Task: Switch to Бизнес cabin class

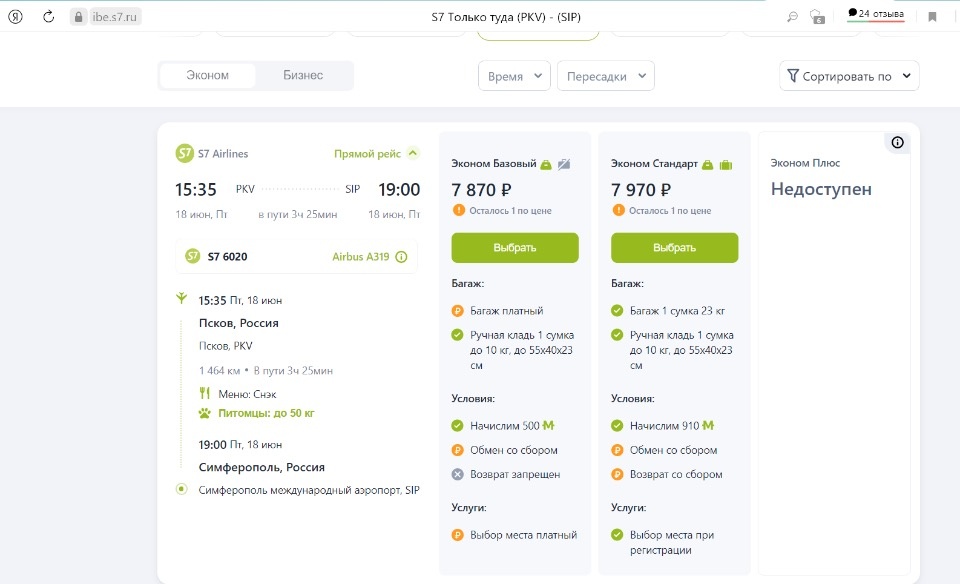Action: click(303, 76)
